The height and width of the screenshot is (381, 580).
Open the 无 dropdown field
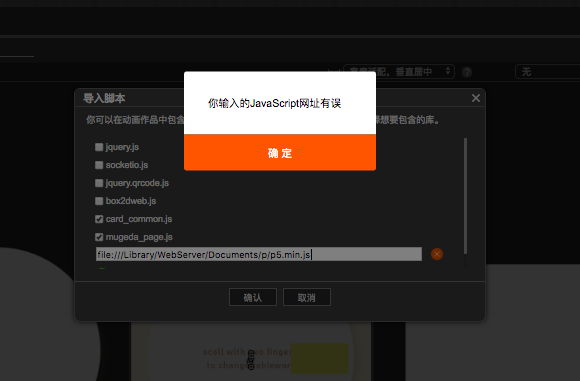tap(547, 72)
